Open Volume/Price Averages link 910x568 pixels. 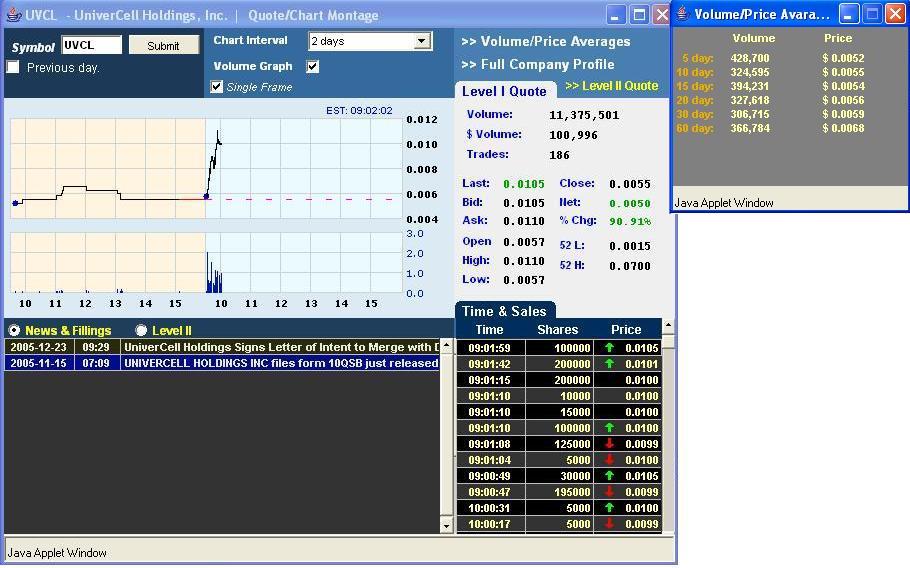546,42
